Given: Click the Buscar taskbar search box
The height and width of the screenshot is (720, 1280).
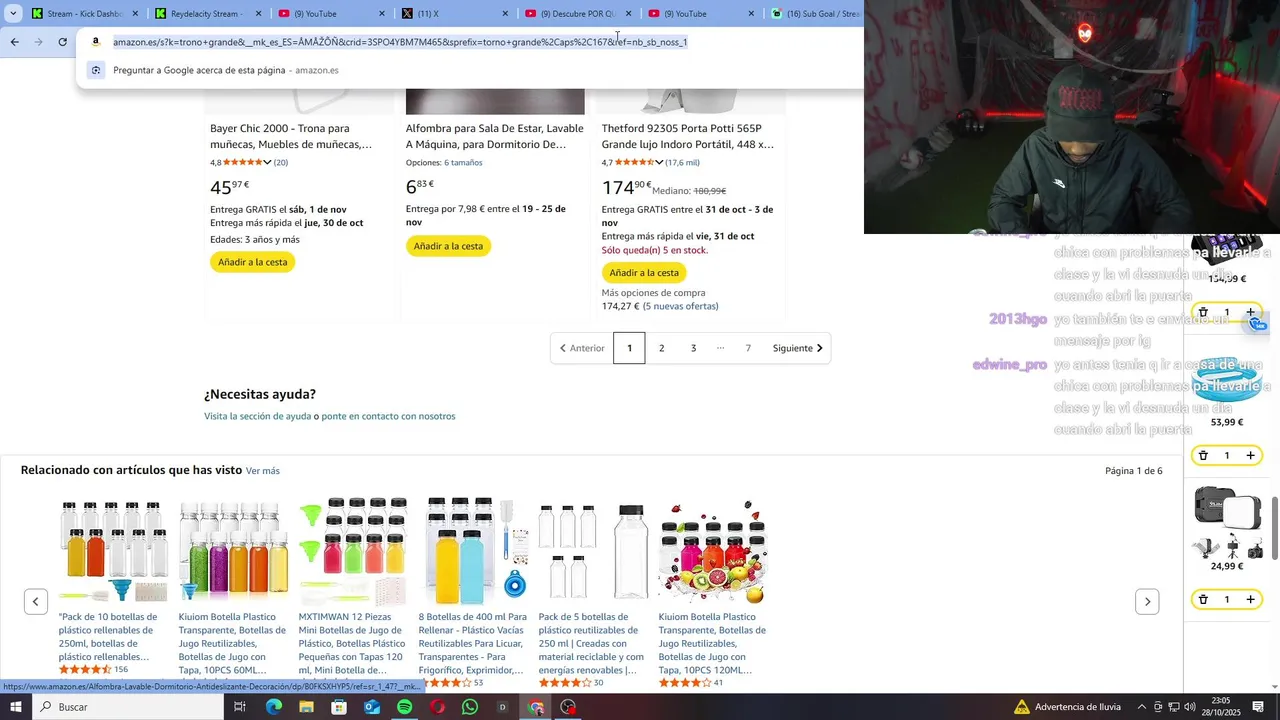Looking at the screenshot, I should 128,707.
